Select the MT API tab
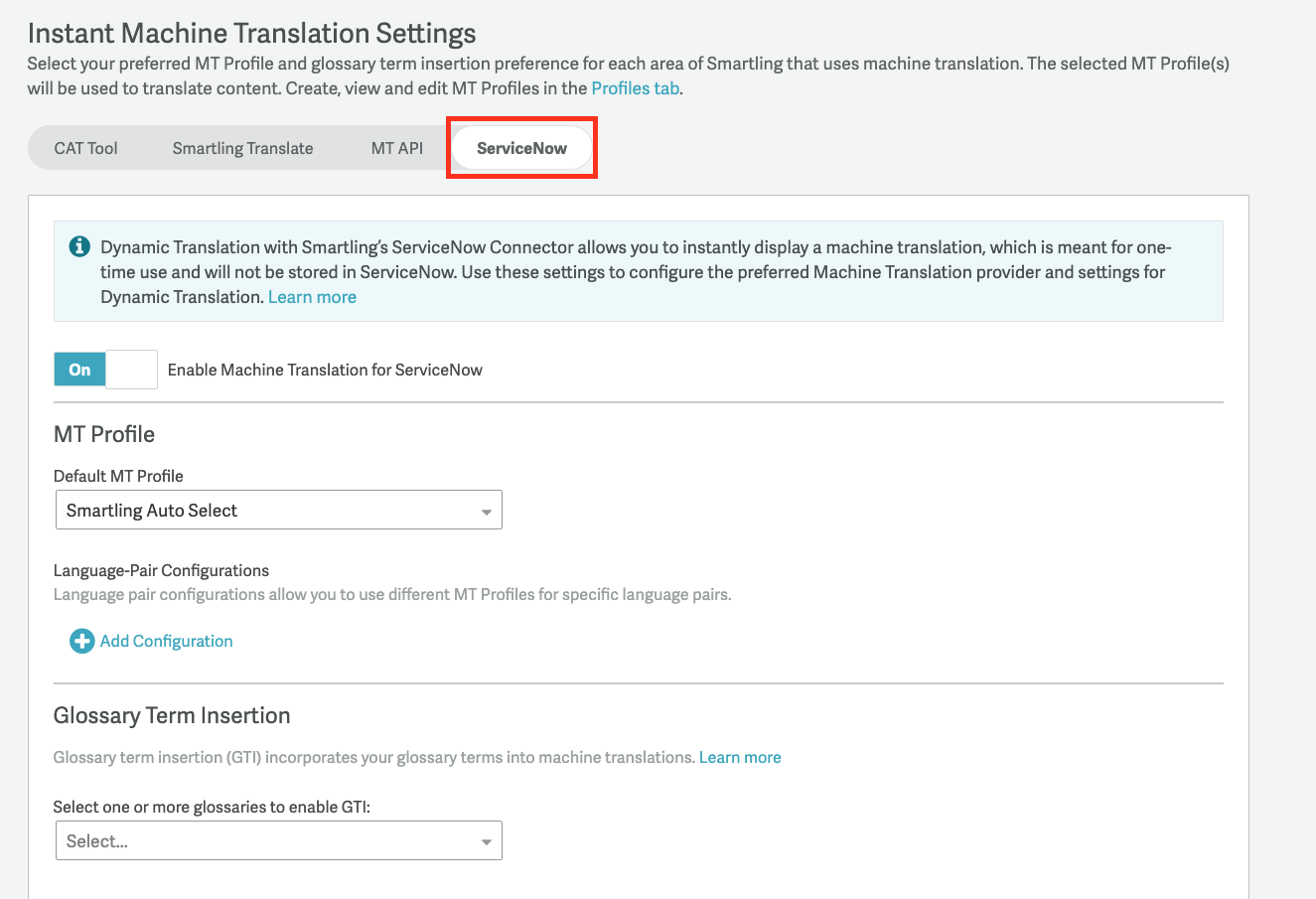1316x899 pixels. click(x=396, y=147)
